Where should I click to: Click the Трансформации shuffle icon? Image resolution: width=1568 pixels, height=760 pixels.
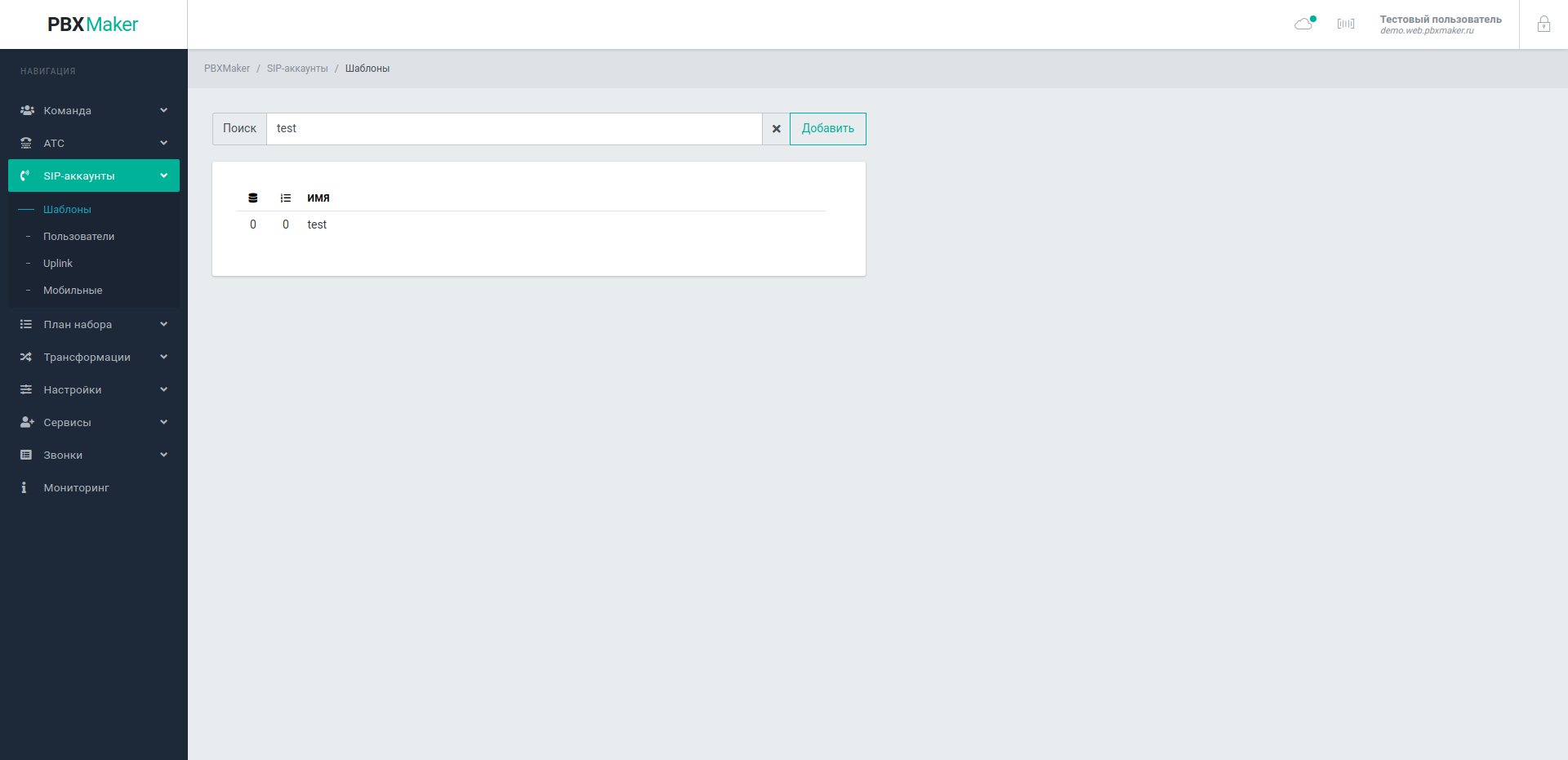pyautogui.click(x=26, y=357)
